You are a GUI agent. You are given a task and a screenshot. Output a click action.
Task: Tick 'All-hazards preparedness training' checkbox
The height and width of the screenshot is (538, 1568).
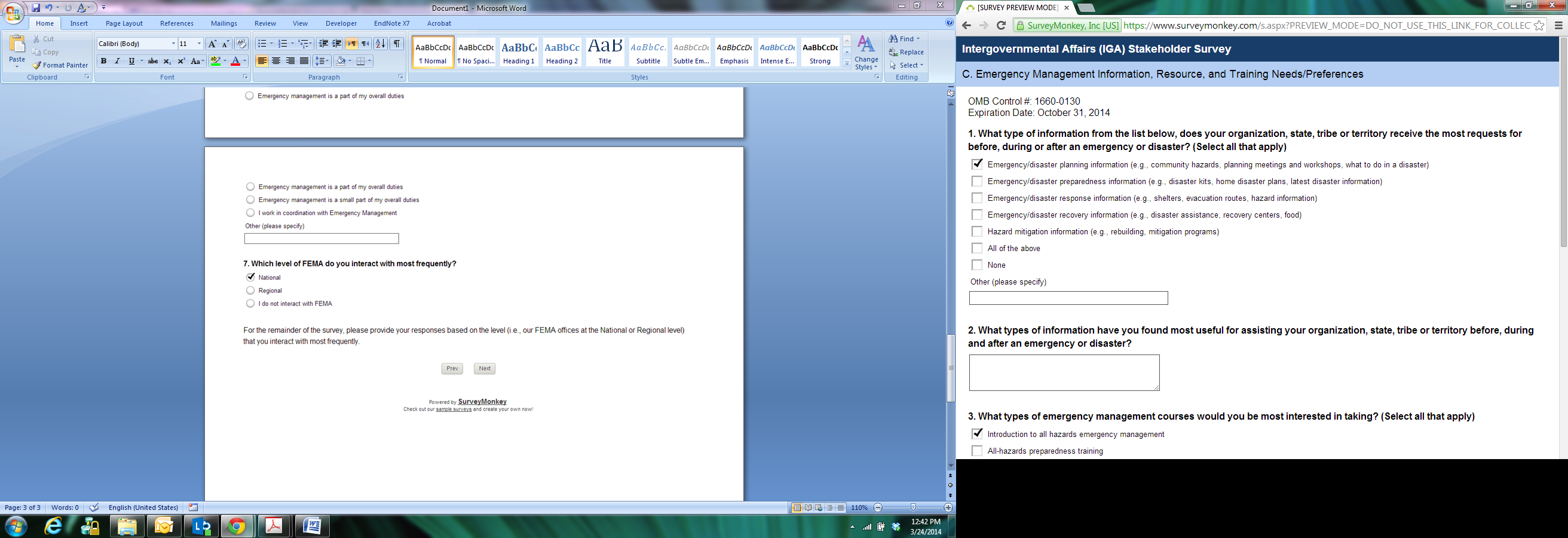tap(977, 451)
